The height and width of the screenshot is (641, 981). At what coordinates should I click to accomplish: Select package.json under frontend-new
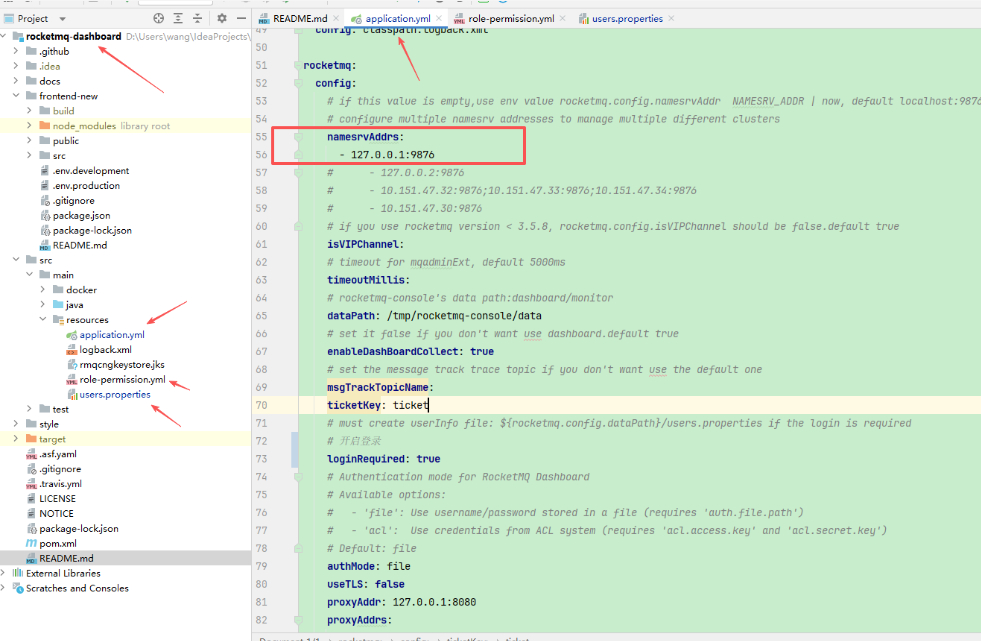point(81,215)
